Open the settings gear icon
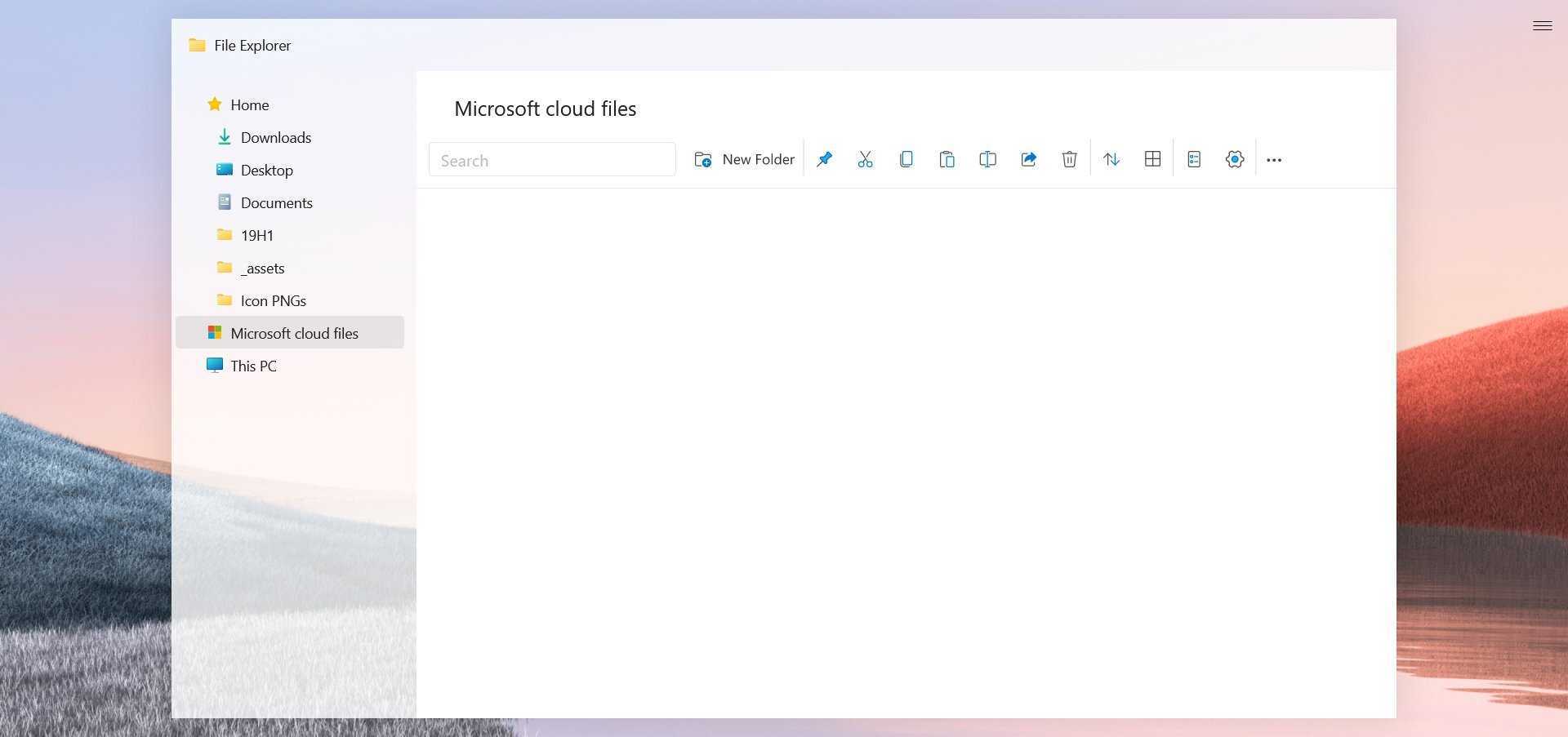 (x=1235, y=159)
